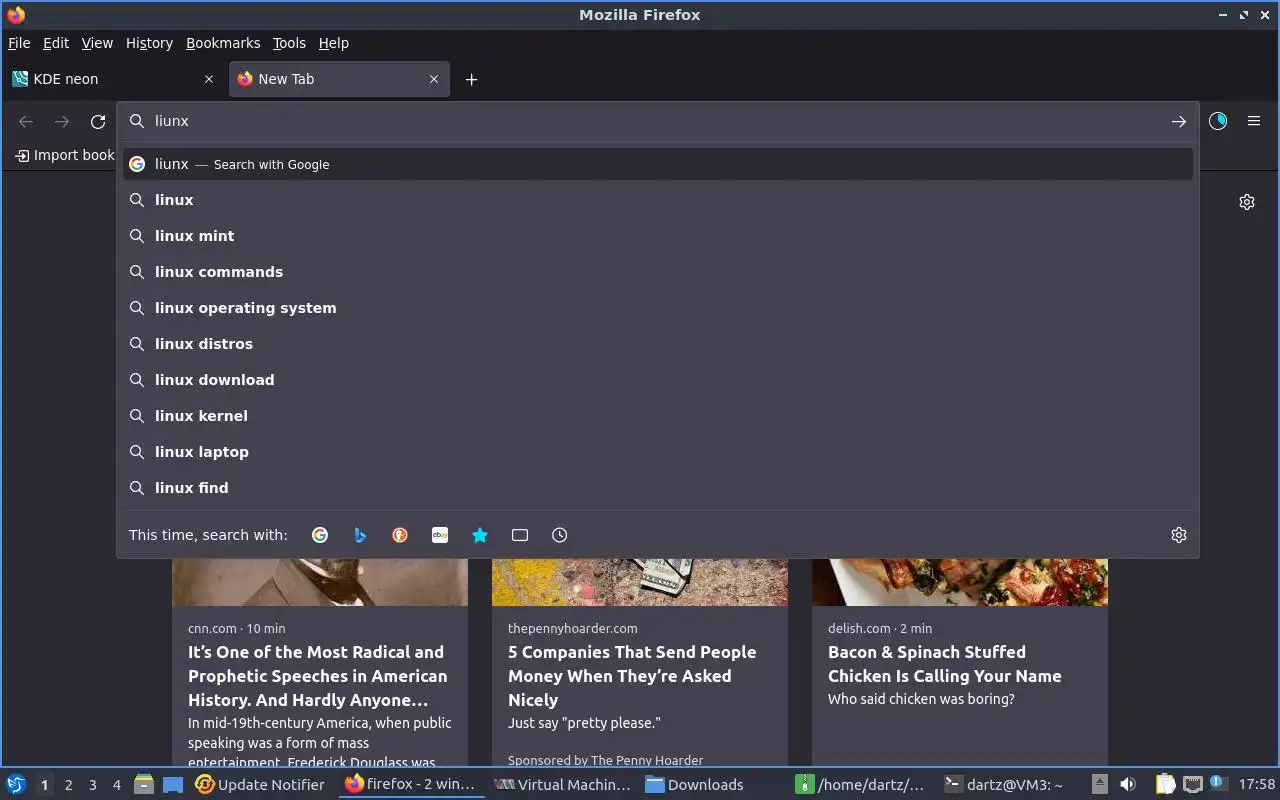Switch to the New Tab tab
This screenshot has height=800, width=1280.
pos(339,79)
